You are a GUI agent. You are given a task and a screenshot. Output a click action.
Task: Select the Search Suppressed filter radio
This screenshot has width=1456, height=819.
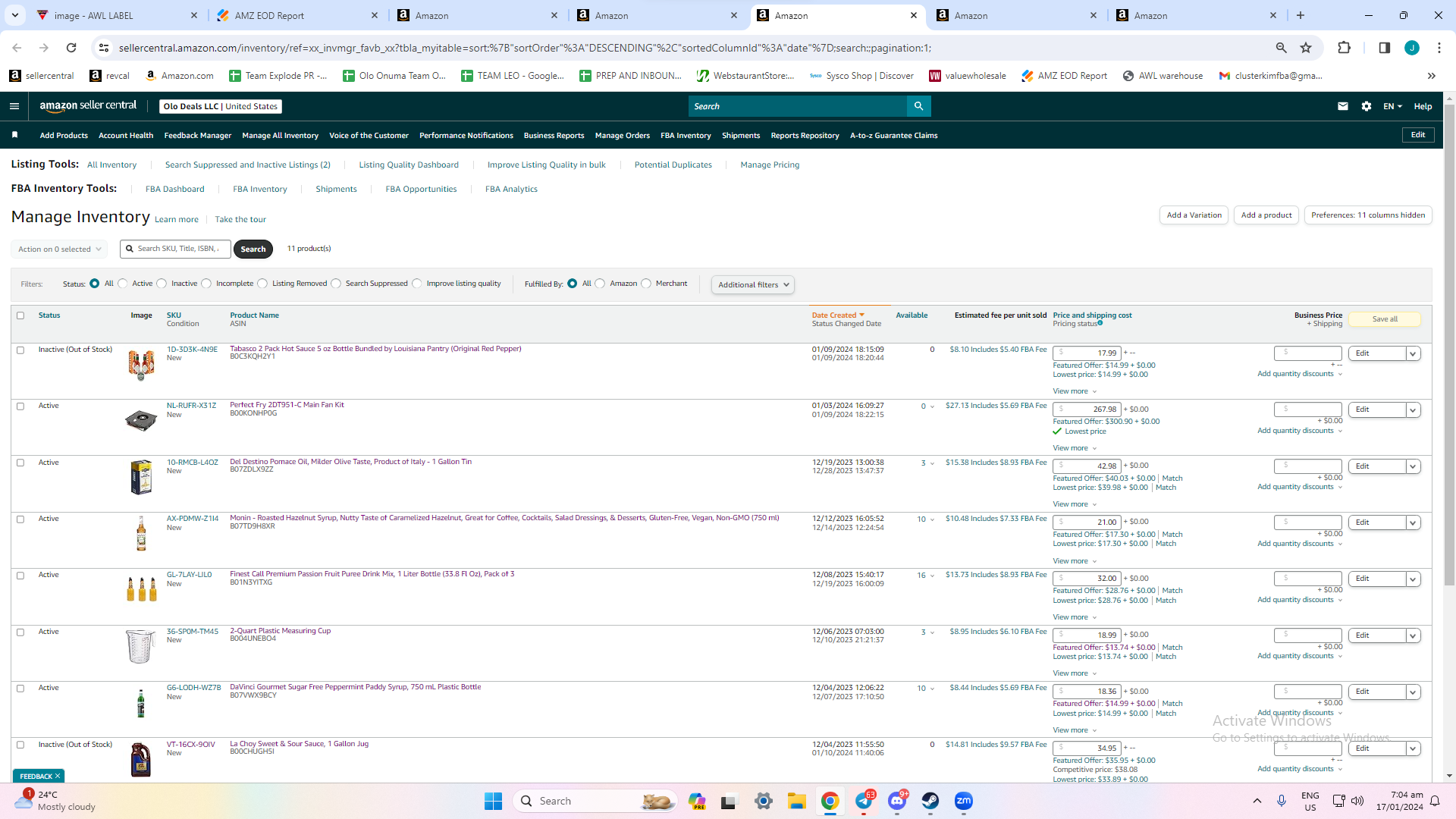click(x=336, y=284)
